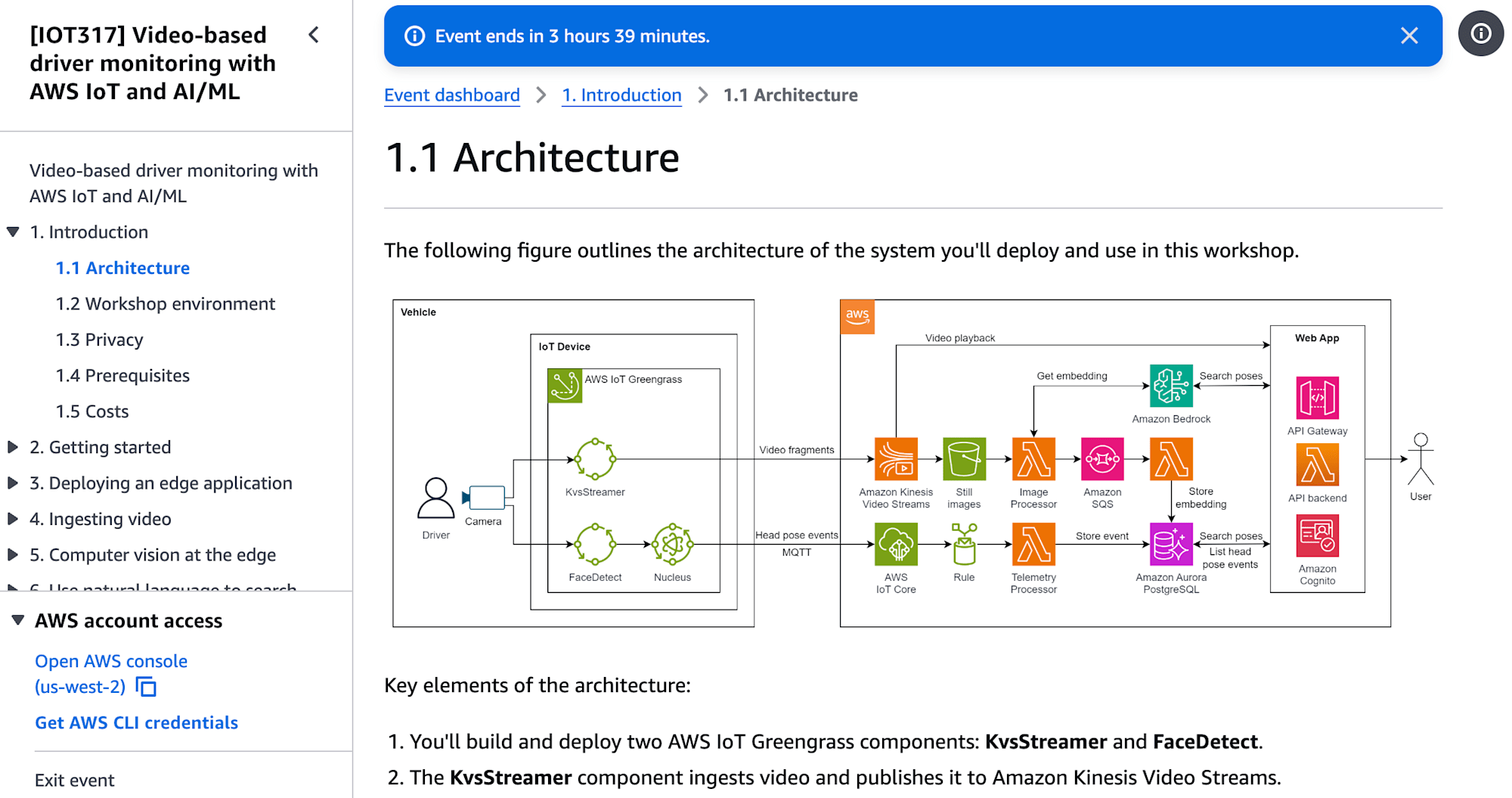
Task: Open workshop home page in sidebar
Action: tap(174, 183)
